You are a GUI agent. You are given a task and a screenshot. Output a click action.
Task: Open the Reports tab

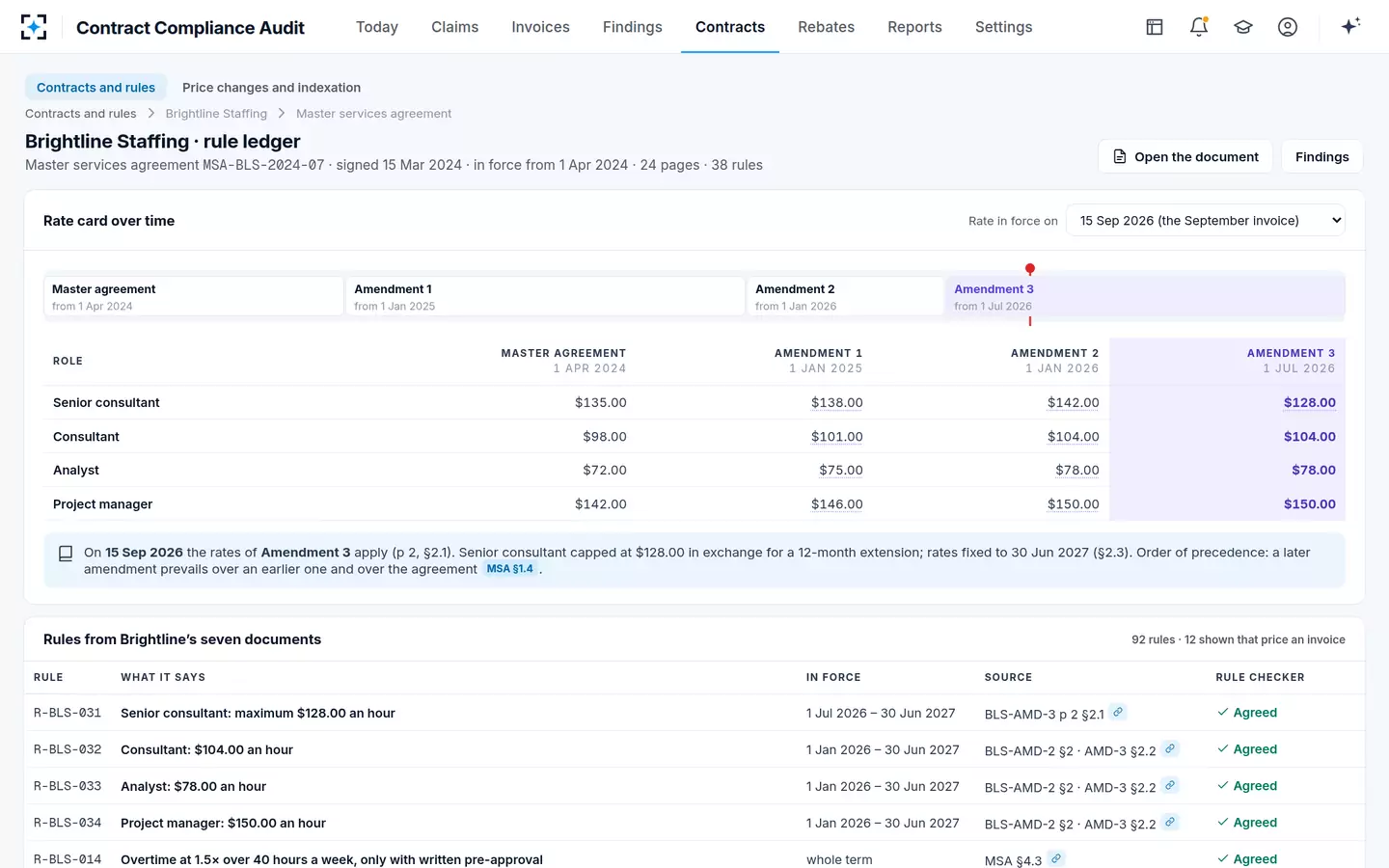click(914, 27)
